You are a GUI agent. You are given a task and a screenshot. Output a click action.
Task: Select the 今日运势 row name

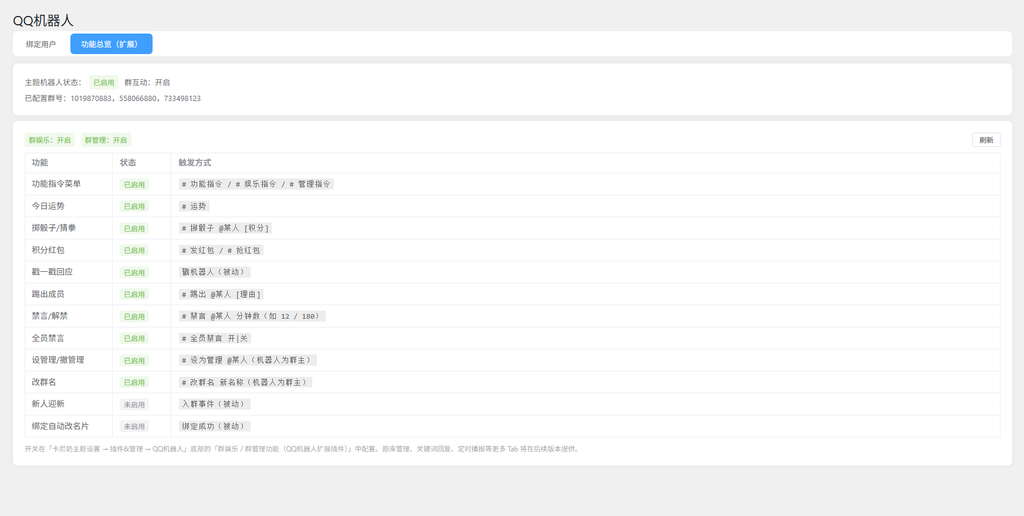(48, 206)
